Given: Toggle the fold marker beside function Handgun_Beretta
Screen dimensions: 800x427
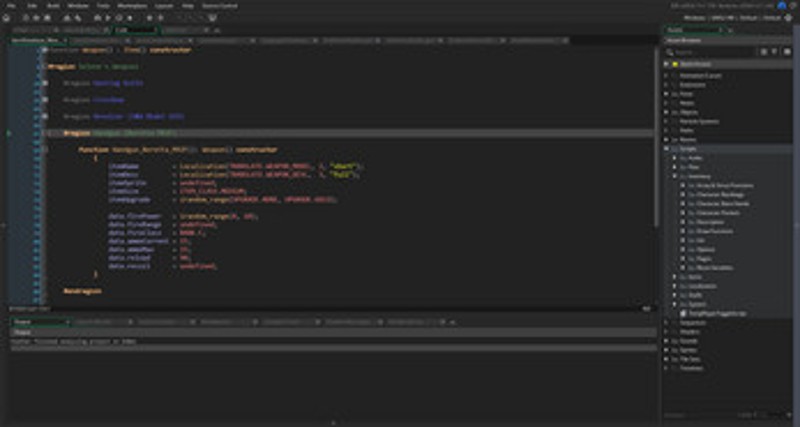Looking at the screenshot, I should pos(46,147).
